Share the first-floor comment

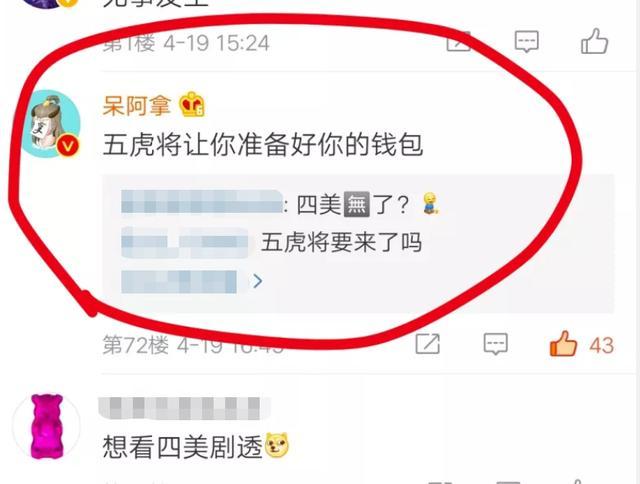click(459, 41)
